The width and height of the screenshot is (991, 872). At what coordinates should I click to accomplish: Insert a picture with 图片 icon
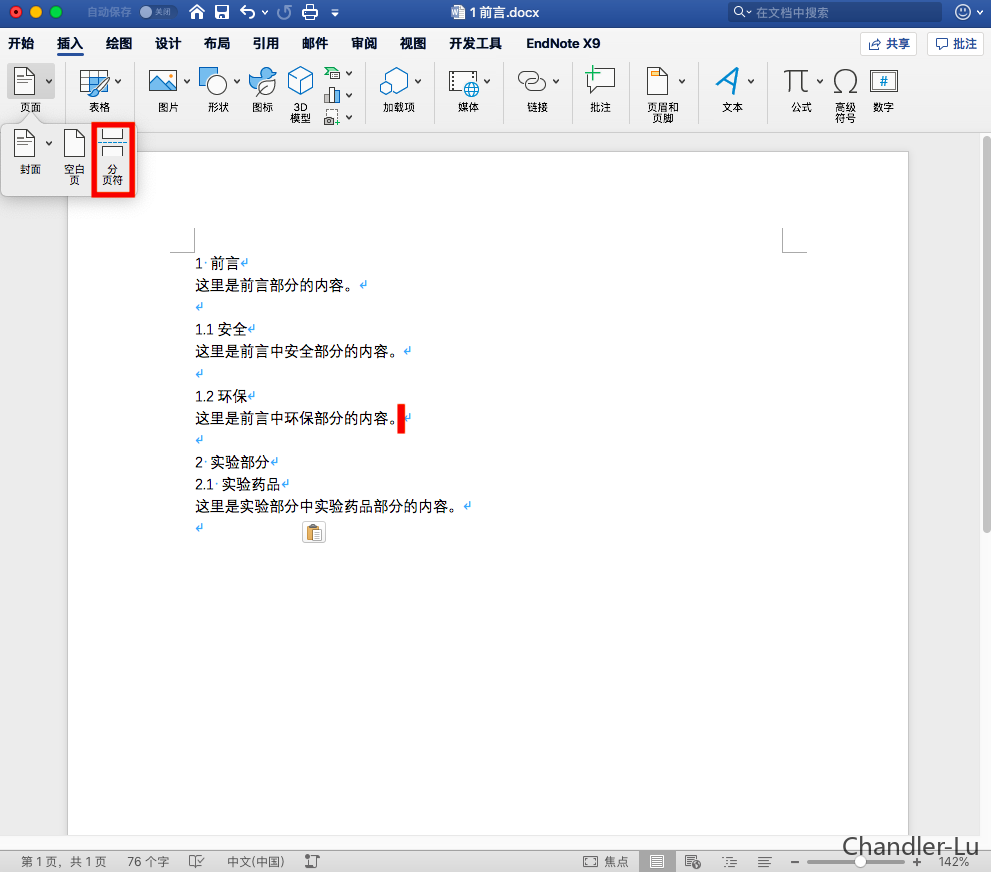click(163, 82)
